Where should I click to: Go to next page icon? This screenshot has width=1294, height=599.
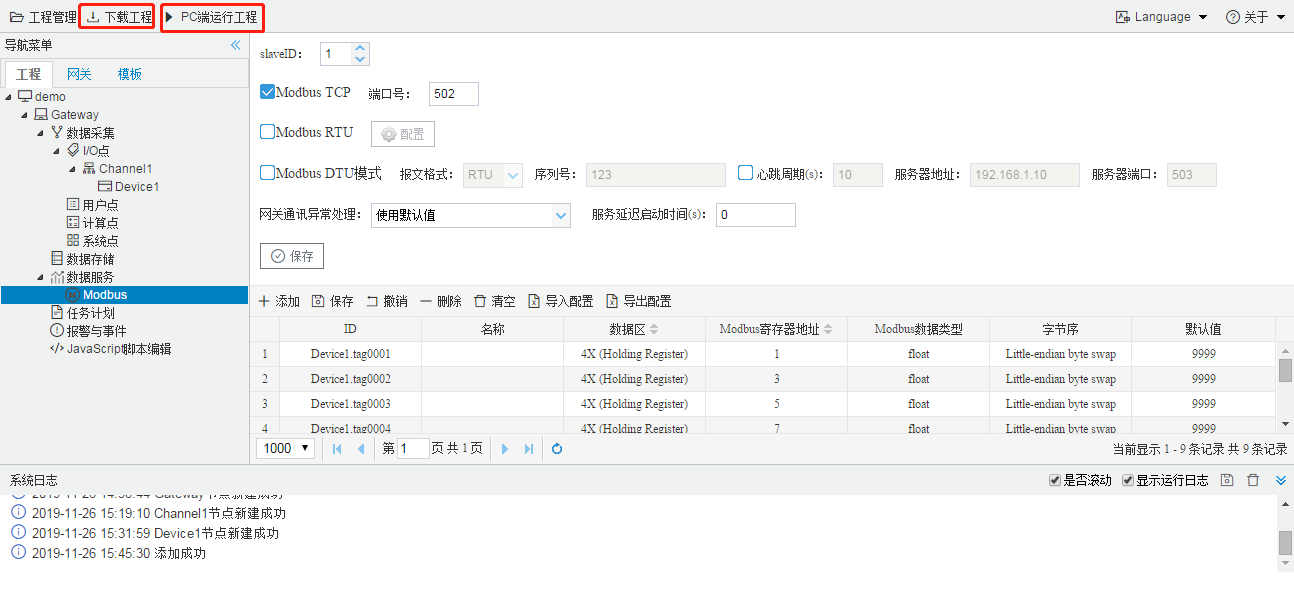pos(505,449)
